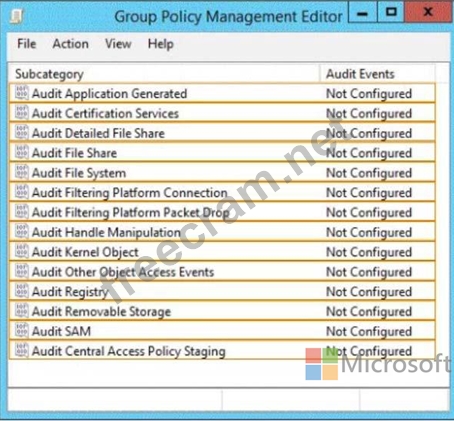Click the Audit File System policy icon
This screenshot has width=454, height=421.
coord(22,172)
